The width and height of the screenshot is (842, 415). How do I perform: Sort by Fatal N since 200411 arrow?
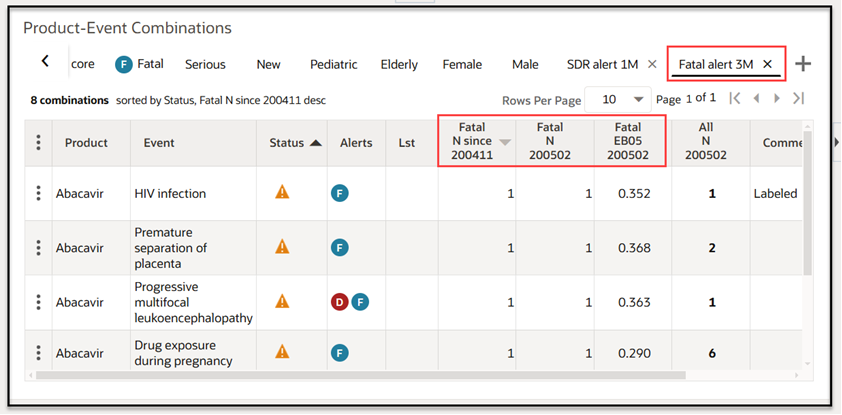pos(505,142)
